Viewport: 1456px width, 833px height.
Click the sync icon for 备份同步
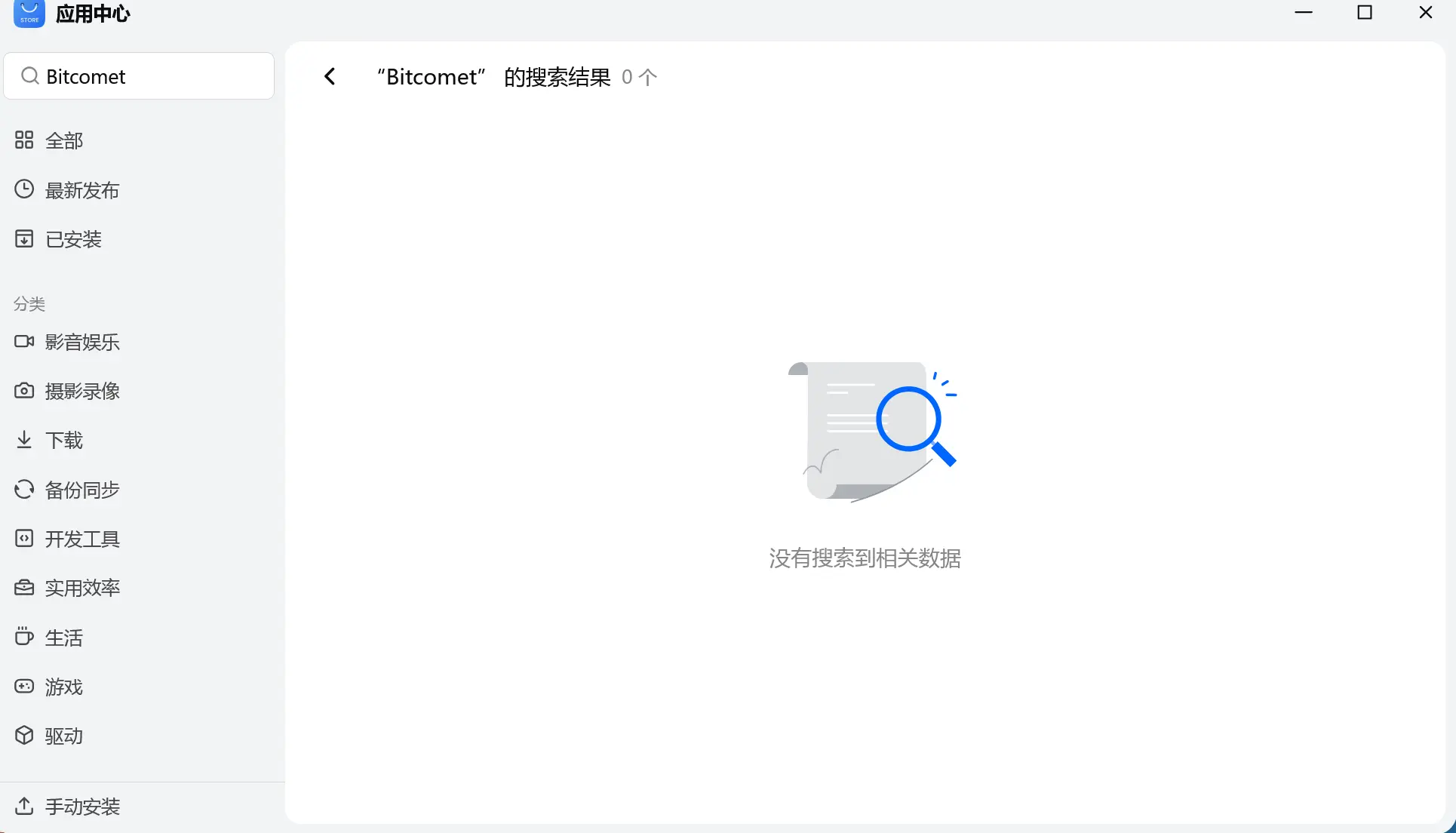click(x=24, y=490)
